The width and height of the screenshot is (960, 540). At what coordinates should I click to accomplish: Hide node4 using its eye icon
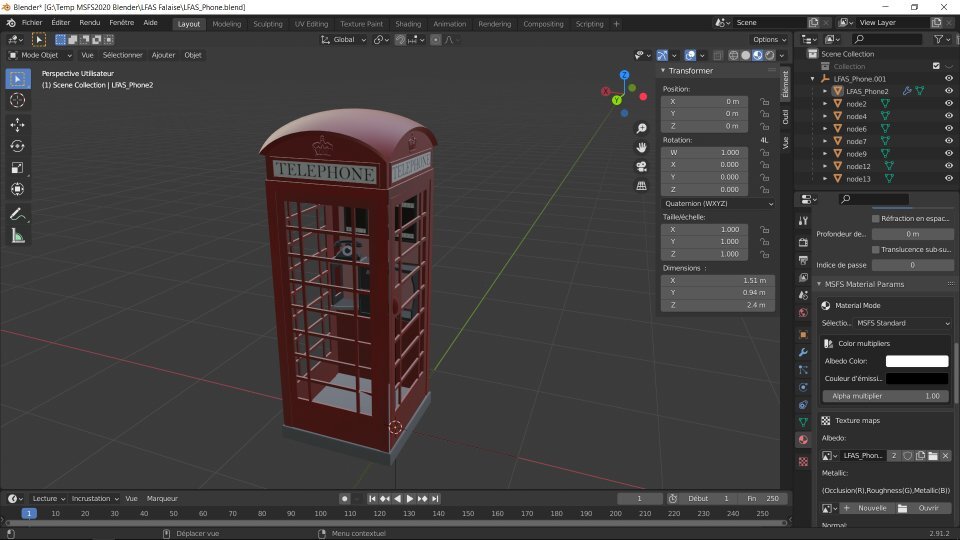[948, 116]
